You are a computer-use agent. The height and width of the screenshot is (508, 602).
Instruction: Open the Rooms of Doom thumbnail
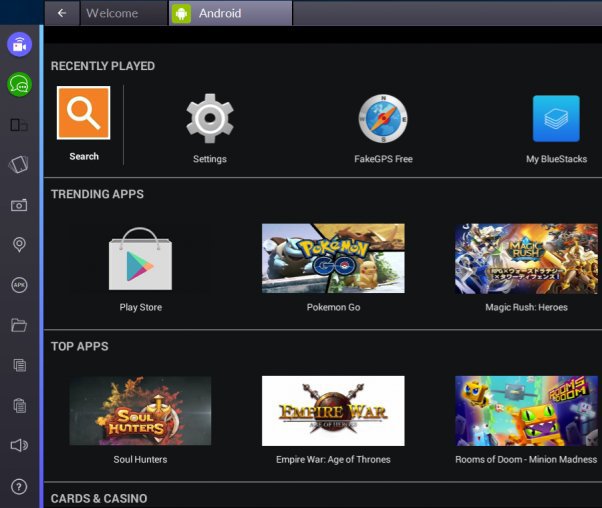526,411
